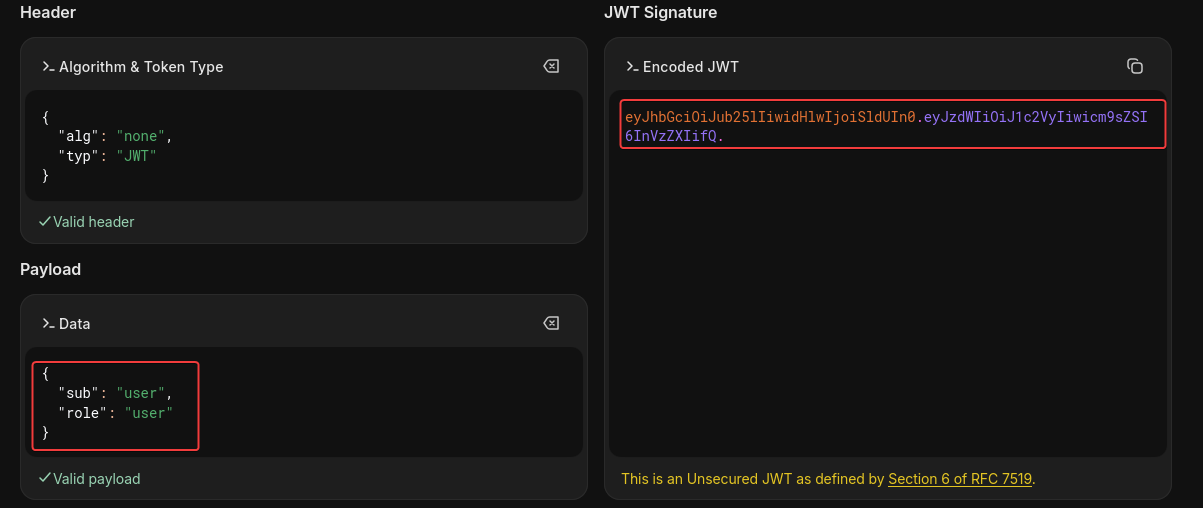
Task: Copy the encoded JWT to clipboard
Action: click(1135, 66)
